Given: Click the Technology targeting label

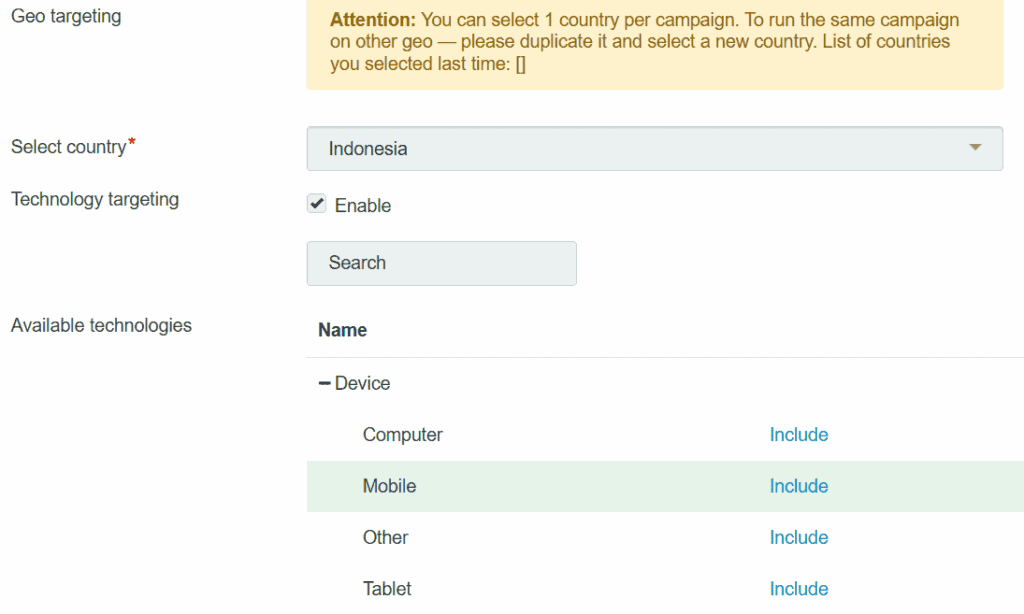Looking at the screenshot, I should (x=95, y=199).
